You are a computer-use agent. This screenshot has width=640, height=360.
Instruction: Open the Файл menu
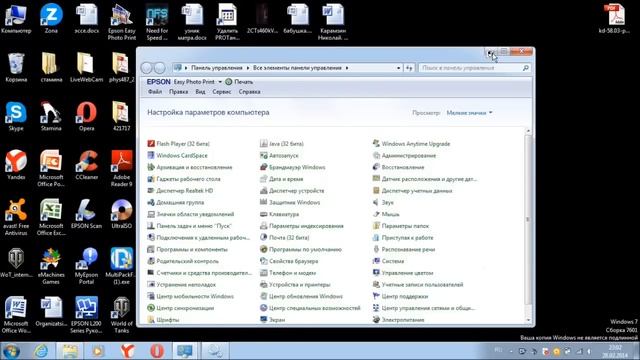point(155,92)
